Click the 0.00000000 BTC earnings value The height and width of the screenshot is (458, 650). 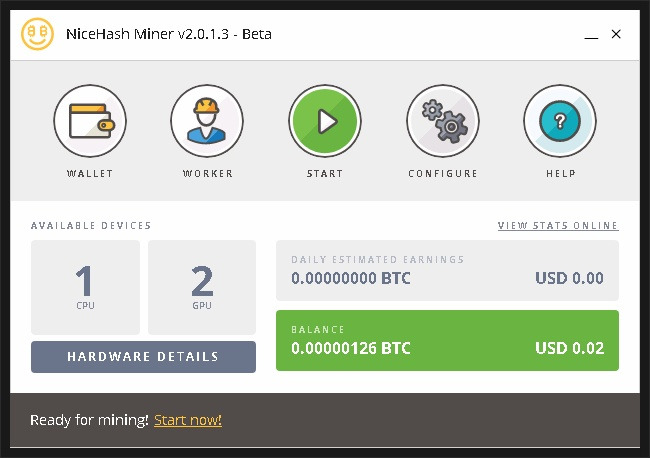pyautogui.click(x=351, y=278)
